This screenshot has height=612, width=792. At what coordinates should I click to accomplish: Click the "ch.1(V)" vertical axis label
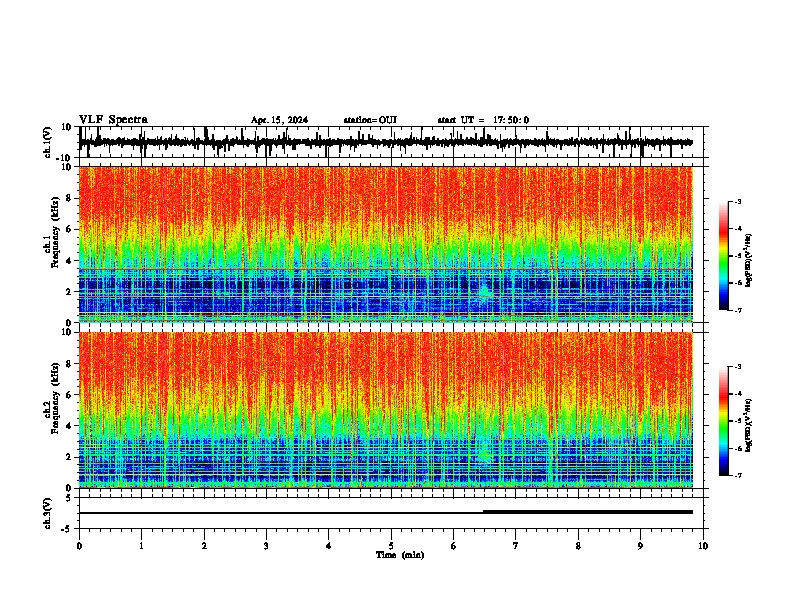pyautogui.click(x=48, y=142)
